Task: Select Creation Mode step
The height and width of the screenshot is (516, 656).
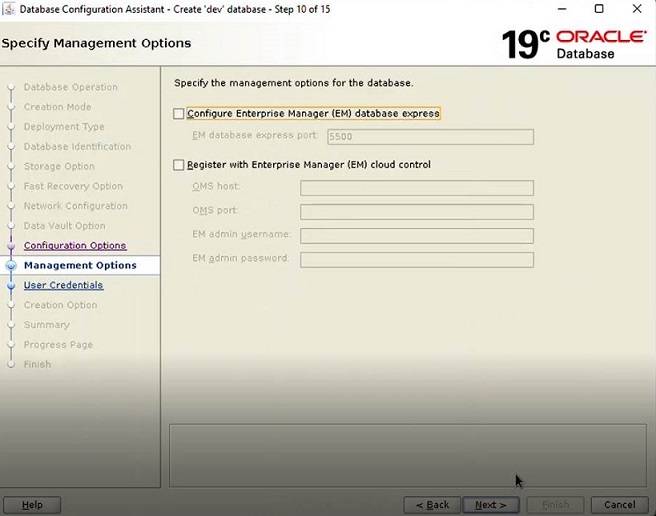Action: [x=57, y=107]
